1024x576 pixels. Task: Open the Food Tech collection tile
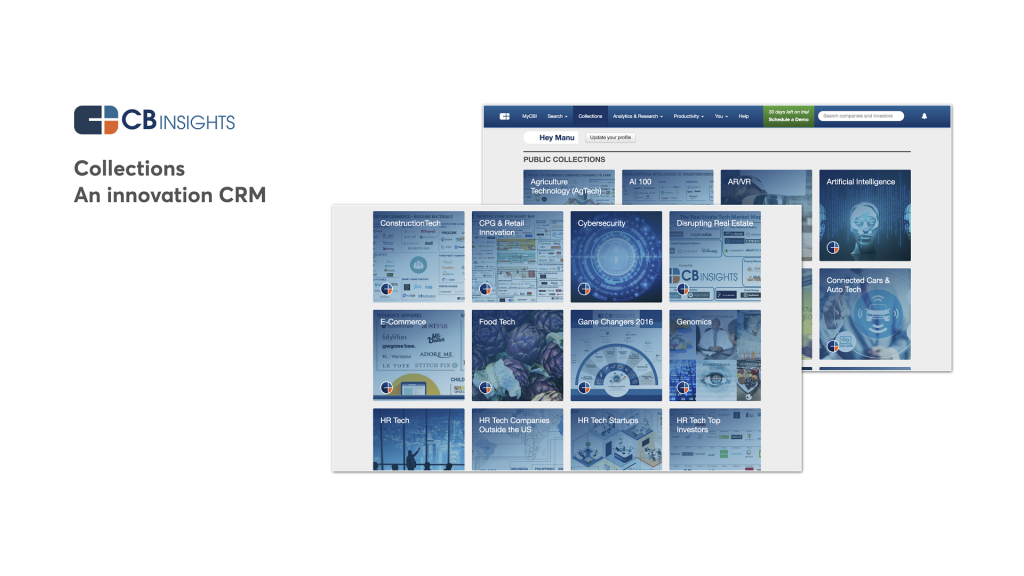[517, 355]
